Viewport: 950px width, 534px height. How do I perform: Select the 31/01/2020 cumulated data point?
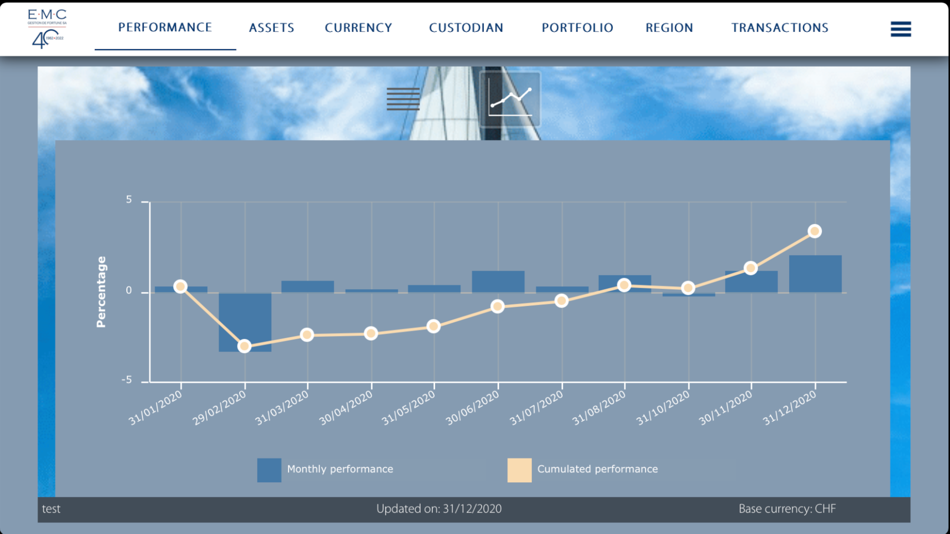[x=180, y=287]
